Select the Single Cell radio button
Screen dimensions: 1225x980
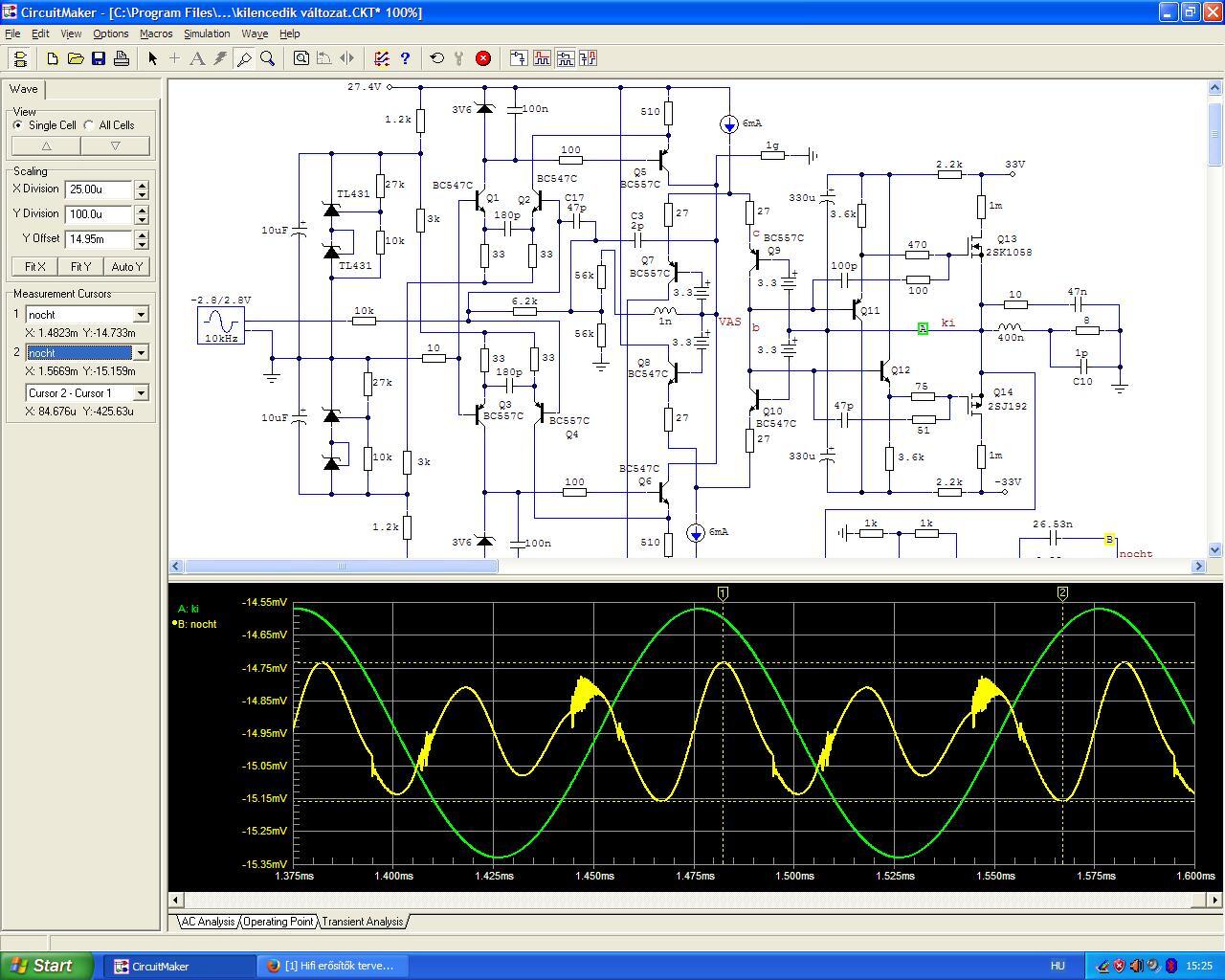[18, 125]
